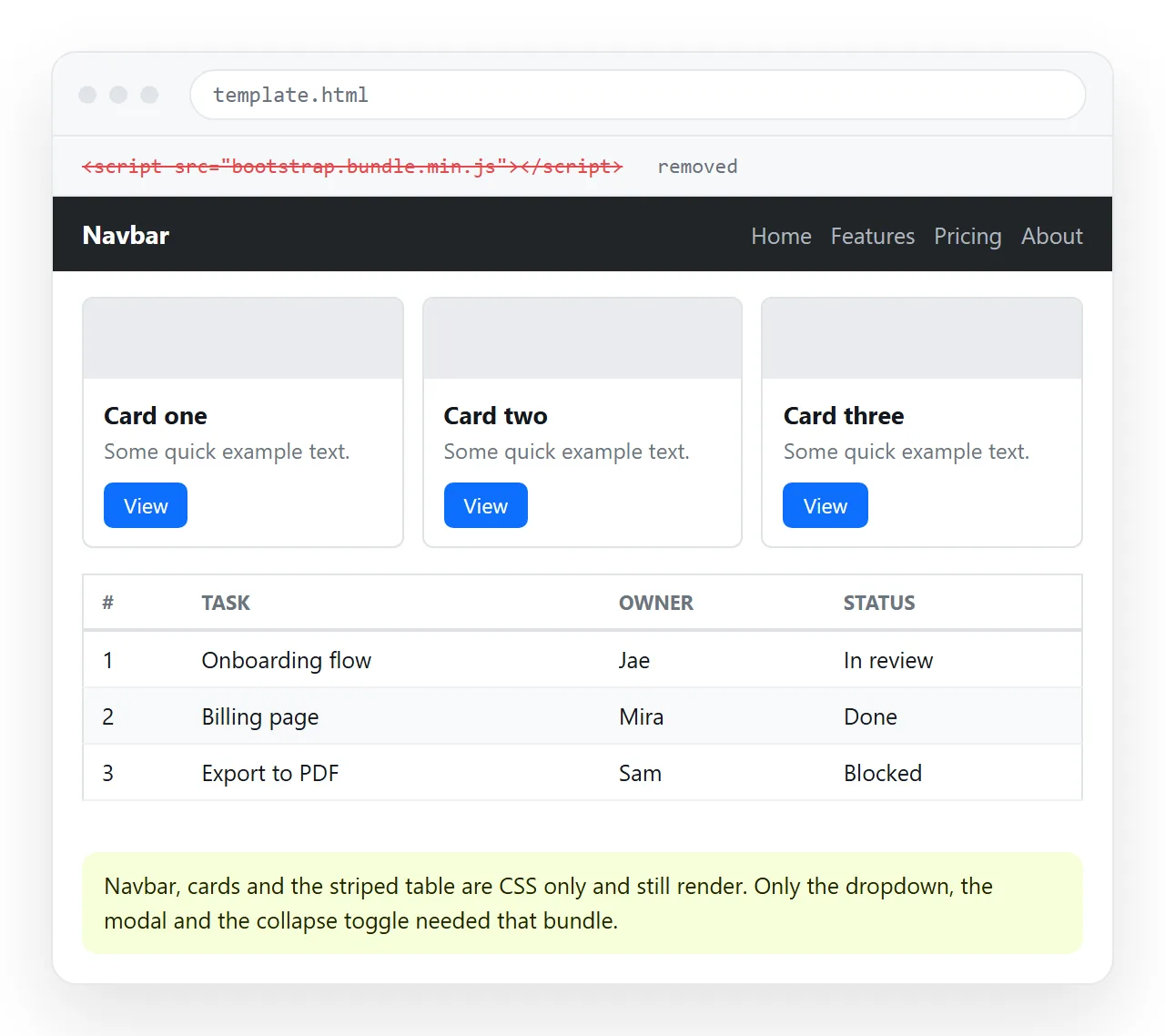This screenshot has height=1036, width=1165.
Task: Click the STATUS column header
Action: (879, 603)
